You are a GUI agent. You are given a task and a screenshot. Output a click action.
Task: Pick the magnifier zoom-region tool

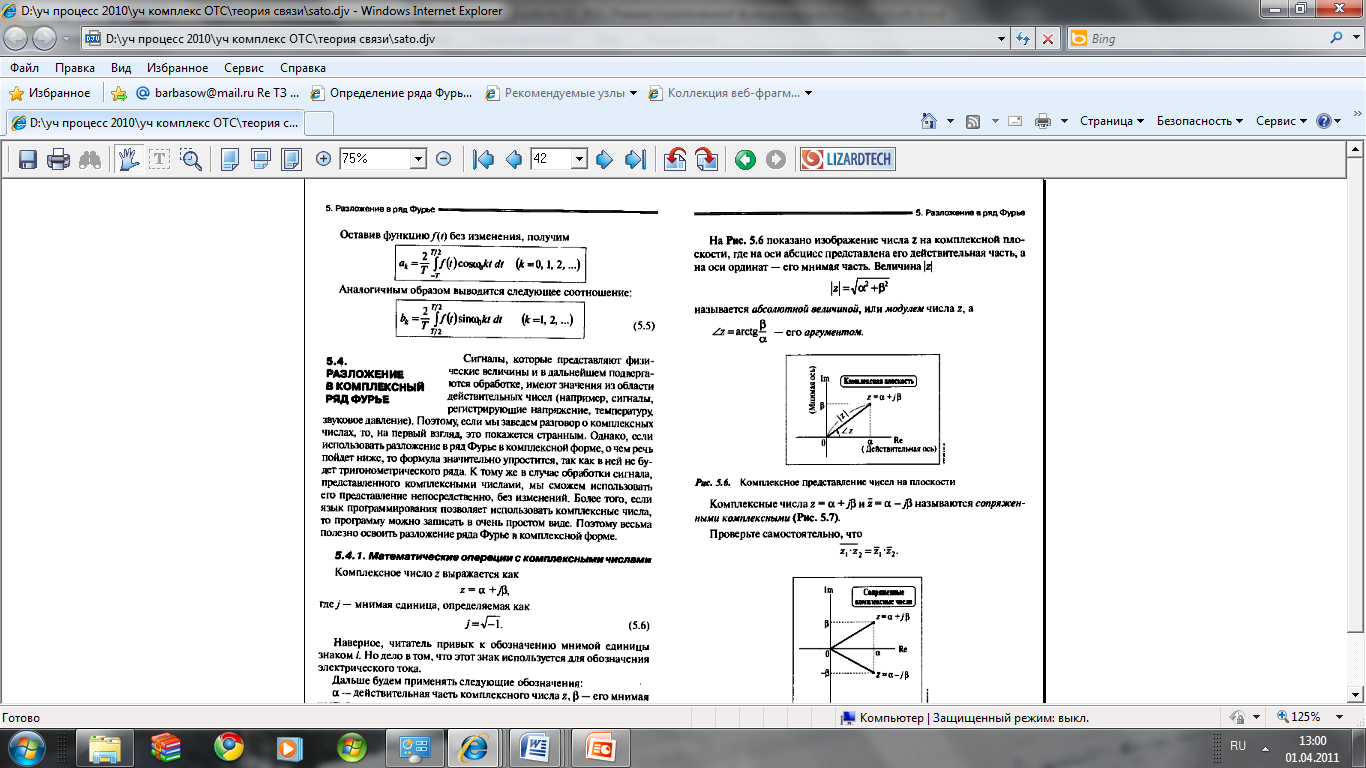tap(191, 159)
